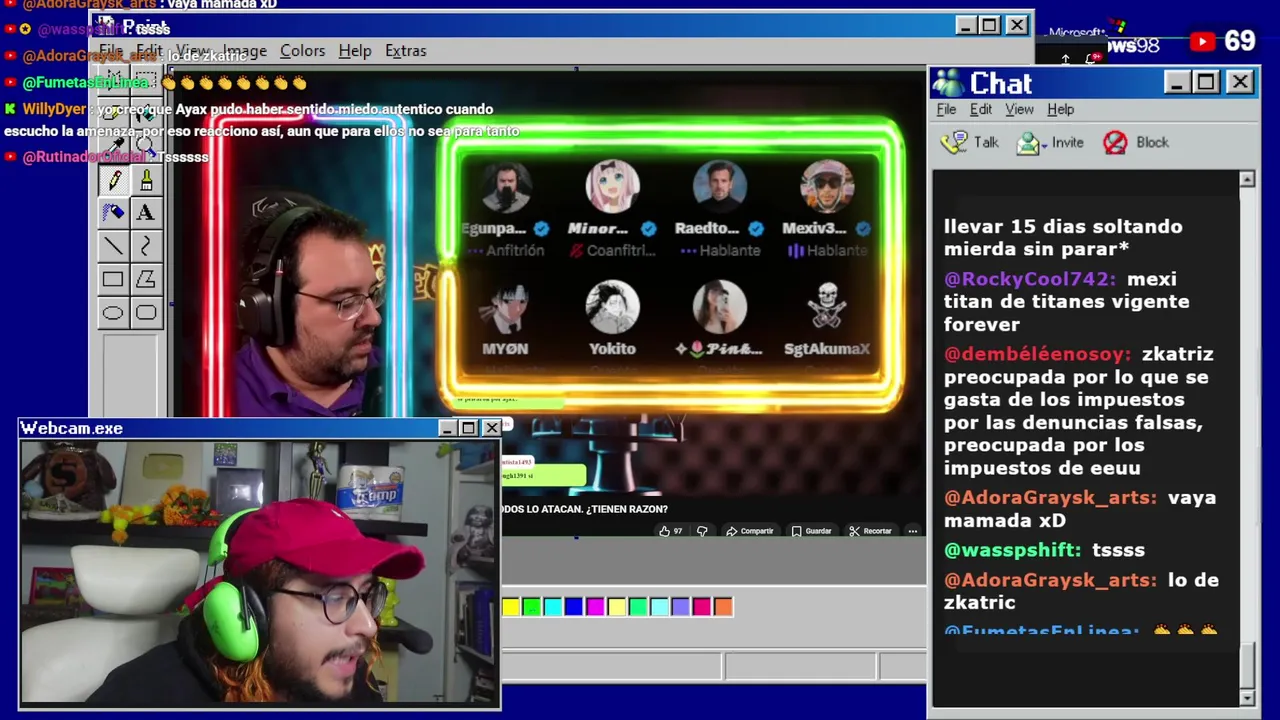The width and height of the screenshot is (1280, 720).
Task: Pick the periwinkle purple color swatch
Action: (x=680, y=606)
